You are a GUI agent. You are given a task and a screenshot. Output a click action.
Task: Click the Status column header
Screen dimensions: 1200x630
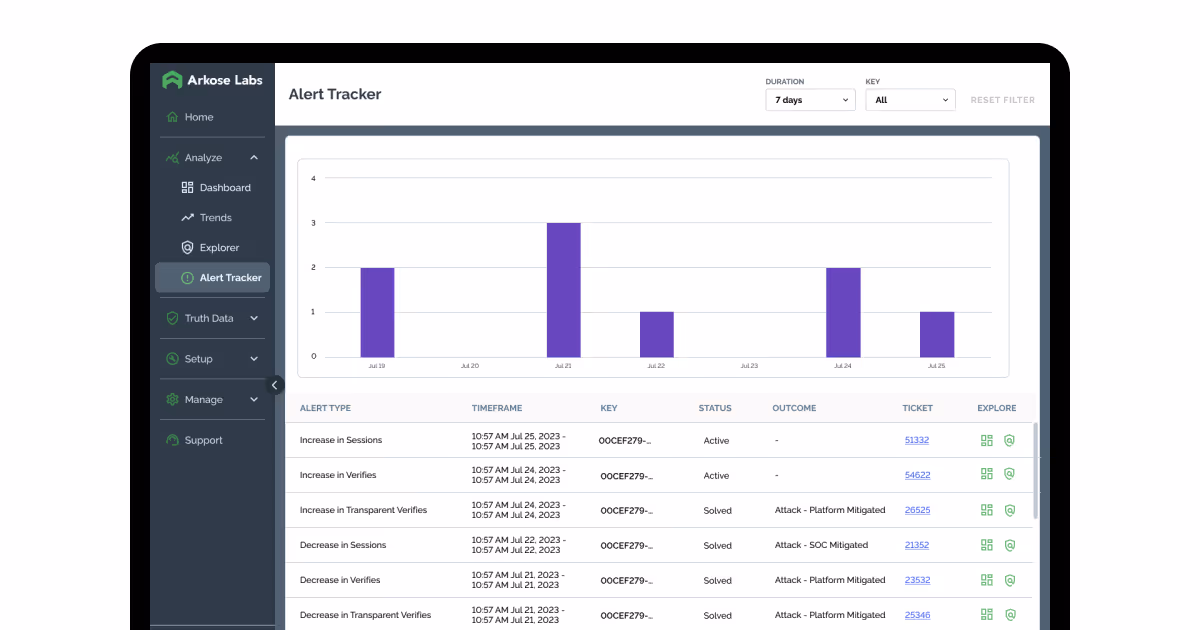[x=715, y=408]
